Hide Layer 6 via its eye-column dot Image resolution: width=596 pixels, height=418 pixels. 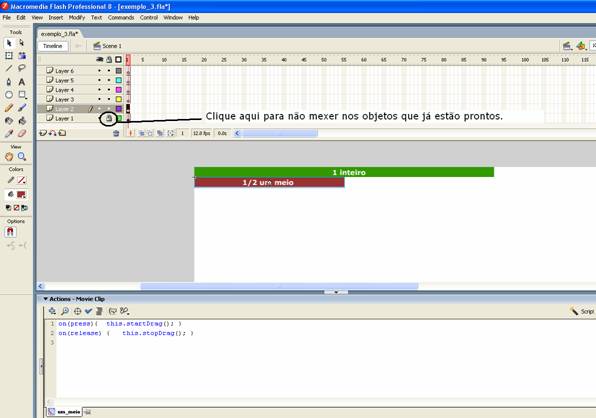pos(99,71)
